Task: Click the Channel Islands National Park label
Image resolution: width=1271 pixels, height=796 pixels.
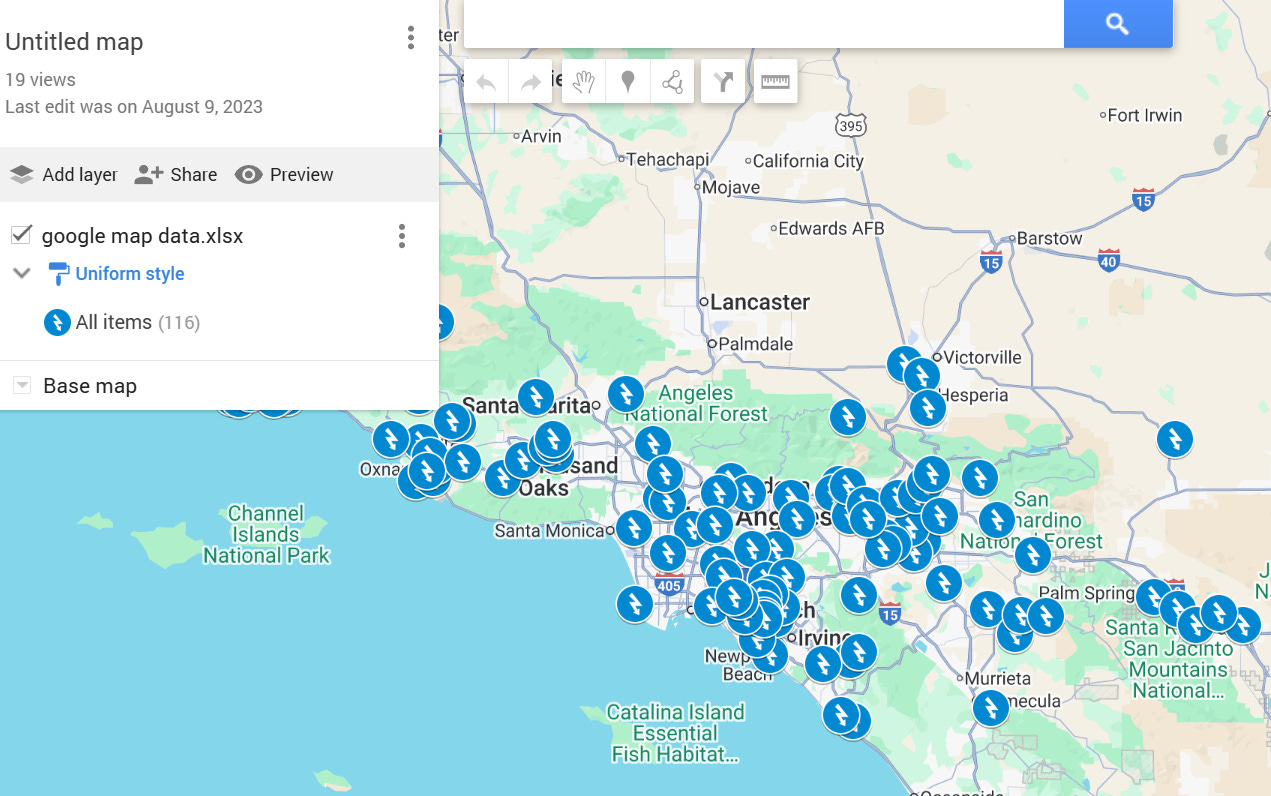Action: tap(266, 534)
